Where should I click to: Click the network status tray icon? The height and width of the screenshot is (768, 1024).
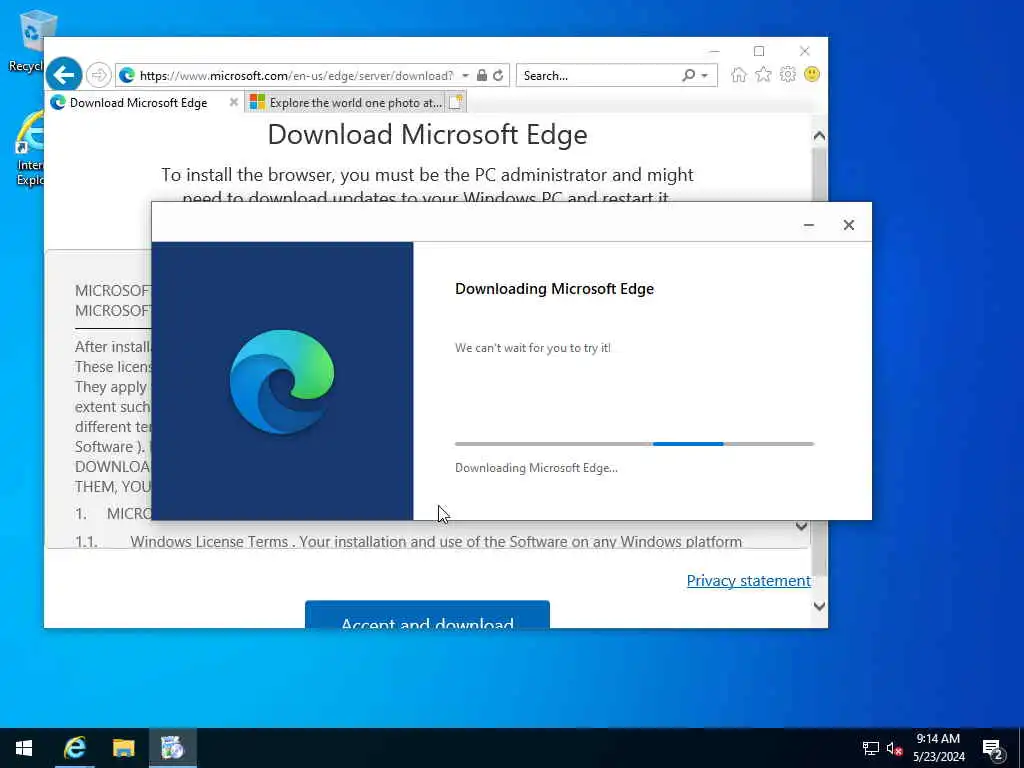tap(871, 748)
